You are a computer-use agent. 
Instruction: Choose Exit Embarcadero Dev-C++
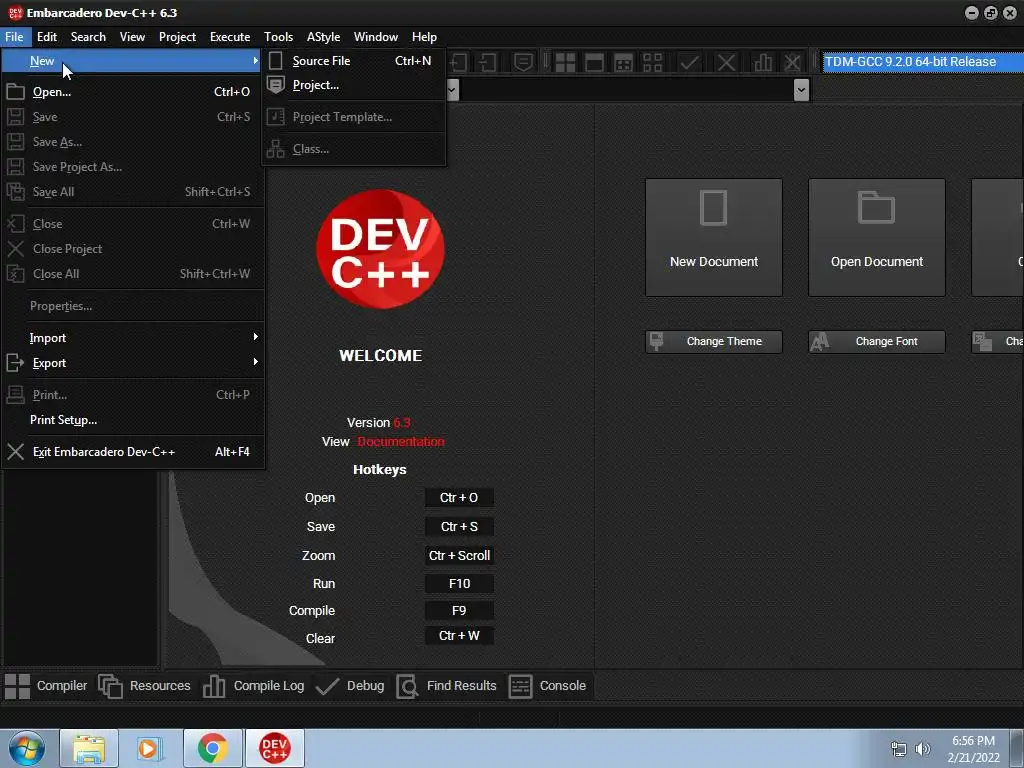point(133,452)
